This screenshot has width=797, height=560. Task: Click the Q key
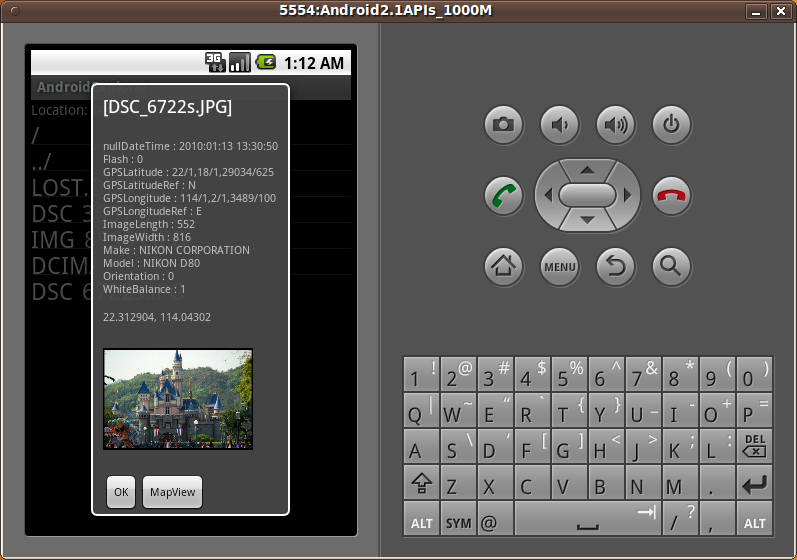pos(421,410)
